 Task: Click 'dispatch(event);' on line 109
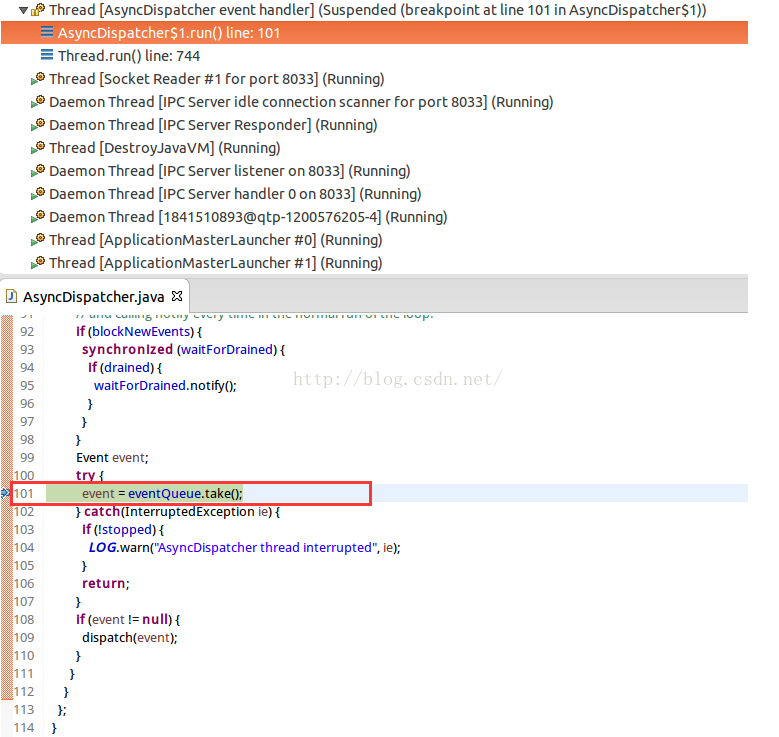tap(130, 638)
